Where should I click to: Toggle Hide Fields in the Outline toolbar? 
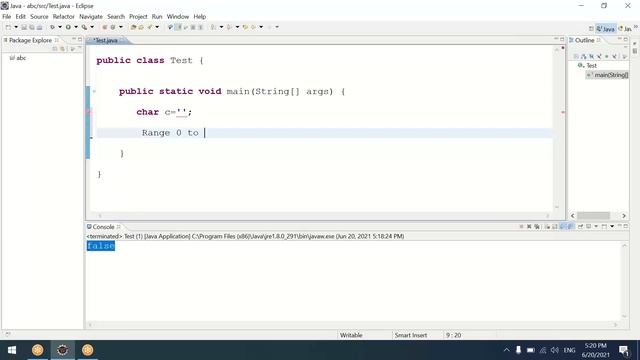click(x=591, y=56)
